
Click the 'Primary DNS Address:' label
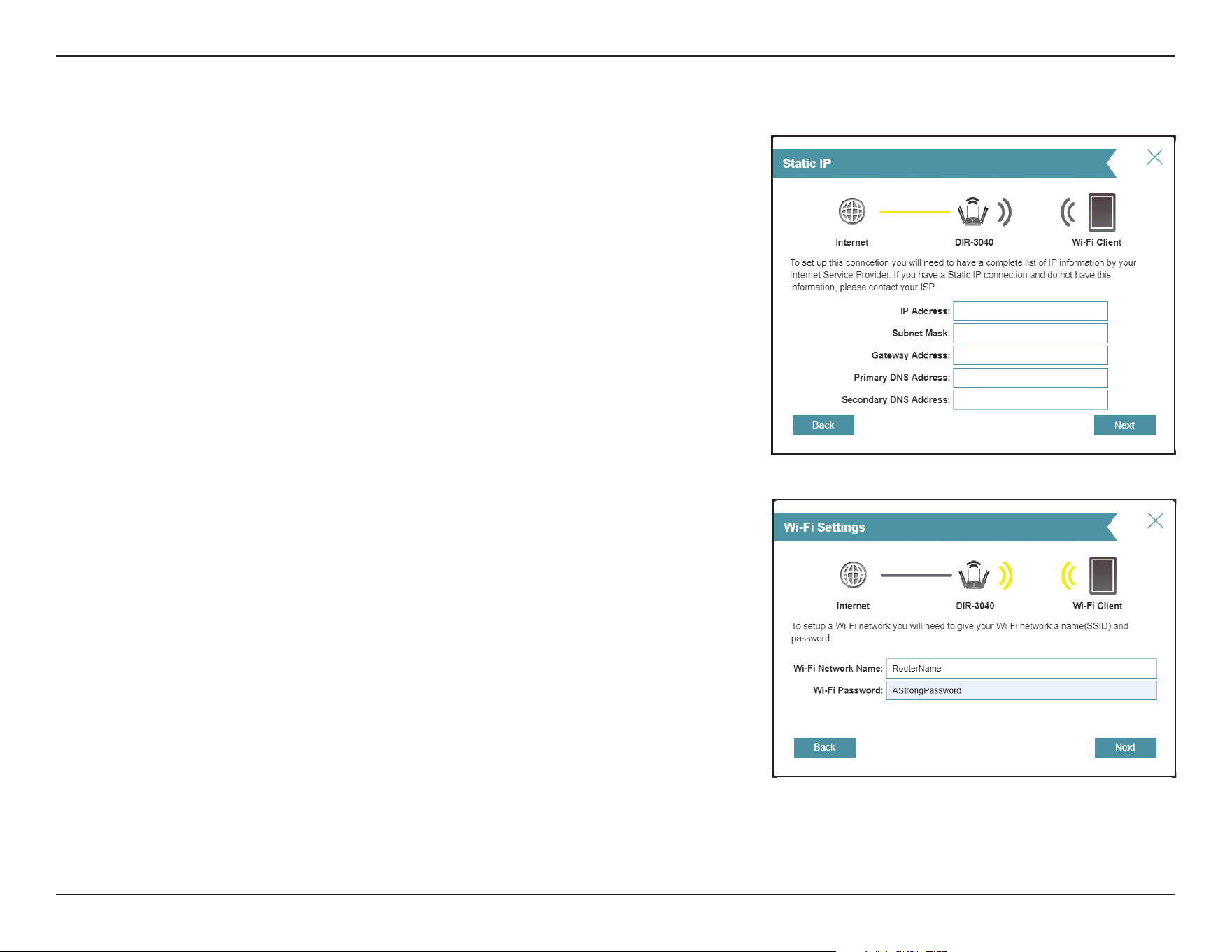[902, 378]
